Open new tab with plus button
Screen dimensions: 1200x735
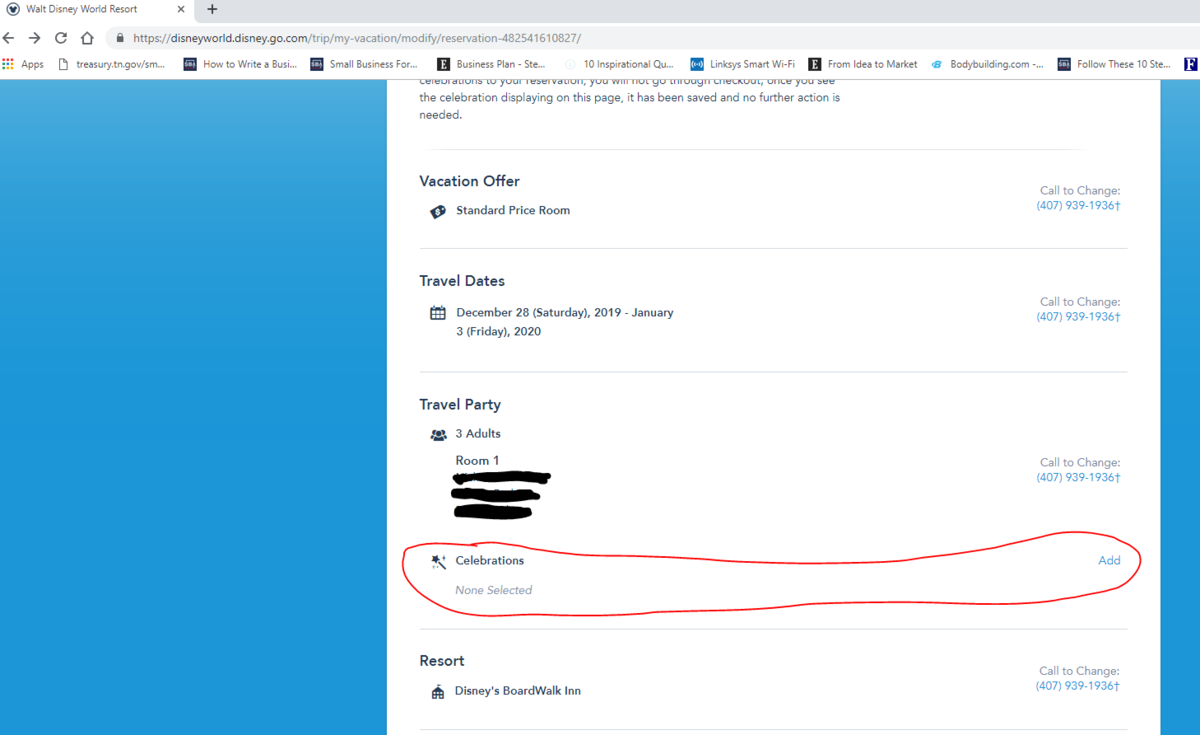pos(212,10)
